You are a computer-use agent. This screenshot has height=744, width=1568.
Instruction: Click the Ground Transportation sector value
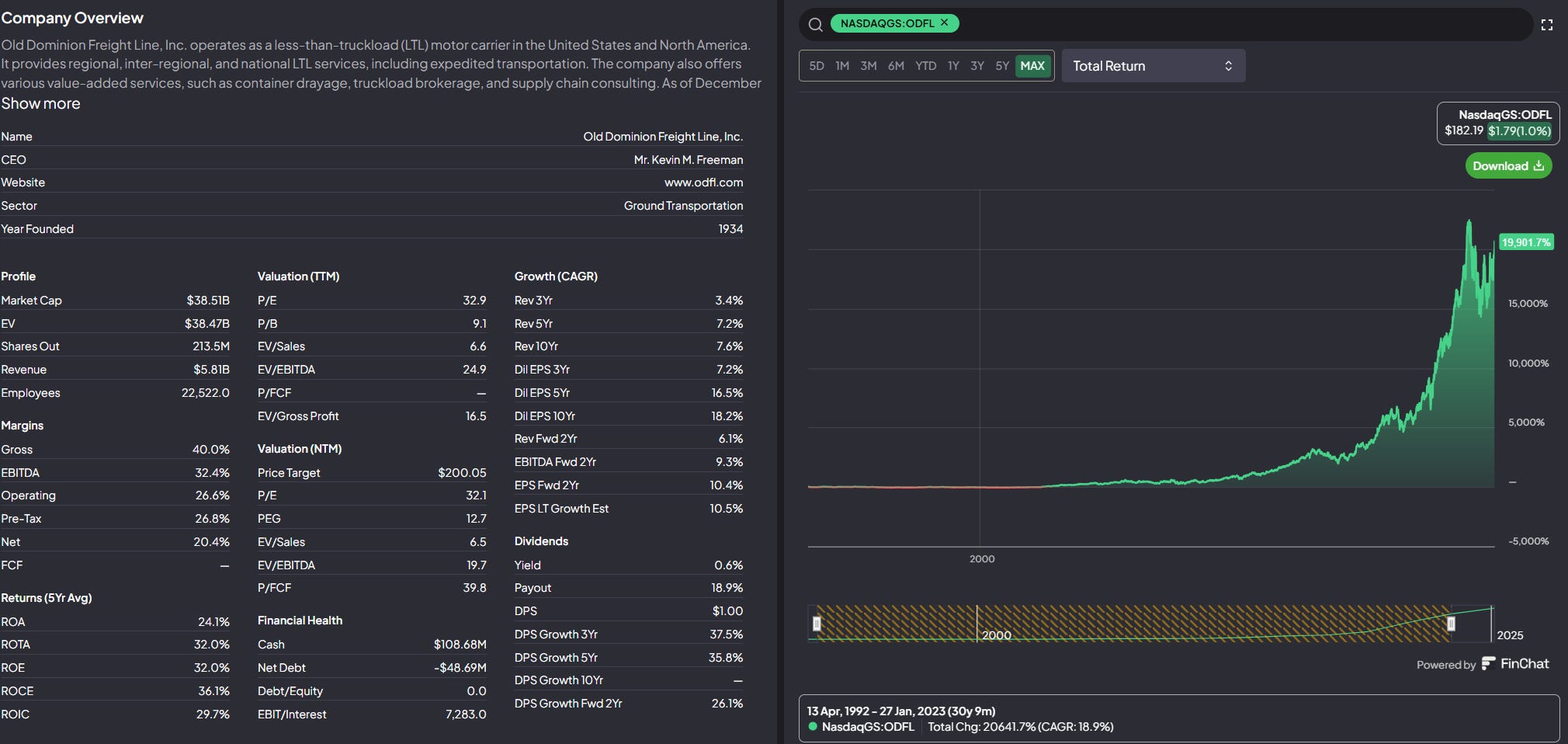[x=683, y=206]
